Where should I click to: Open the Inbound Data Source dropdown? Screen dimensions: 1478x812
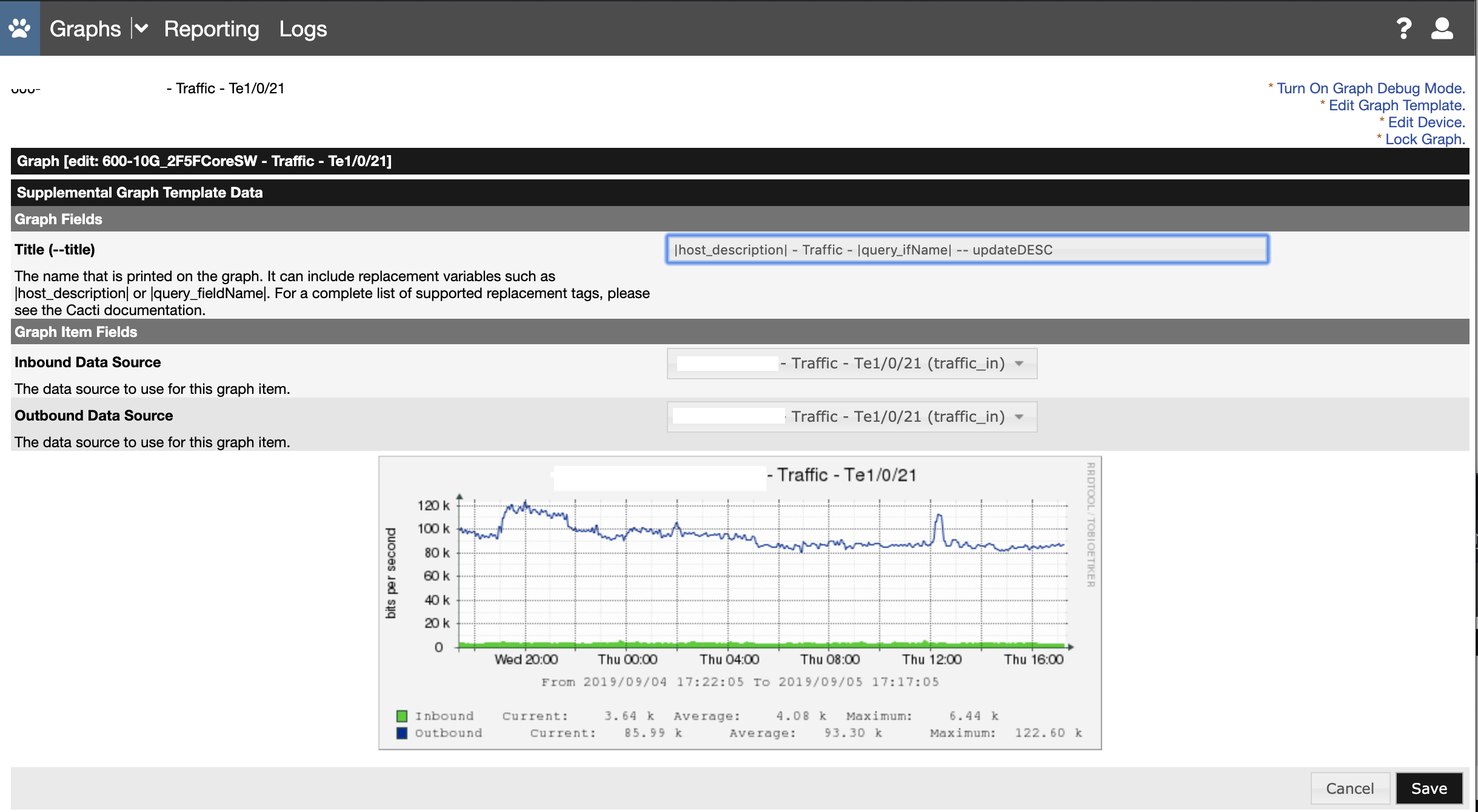point(852,364)
